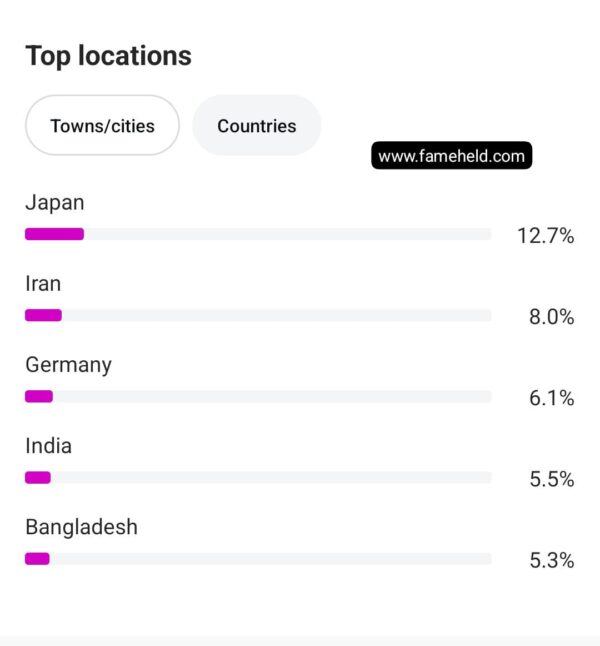Switch to the Towns/cities tab
The height and width of the screenshot is (646, 600).
pyautogui.click(x=102, y=126)
